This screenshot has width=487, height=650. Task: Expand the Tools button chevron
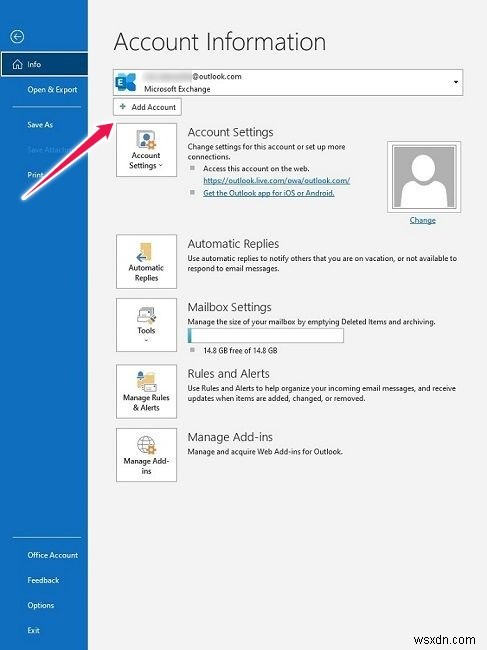point(146,340)
